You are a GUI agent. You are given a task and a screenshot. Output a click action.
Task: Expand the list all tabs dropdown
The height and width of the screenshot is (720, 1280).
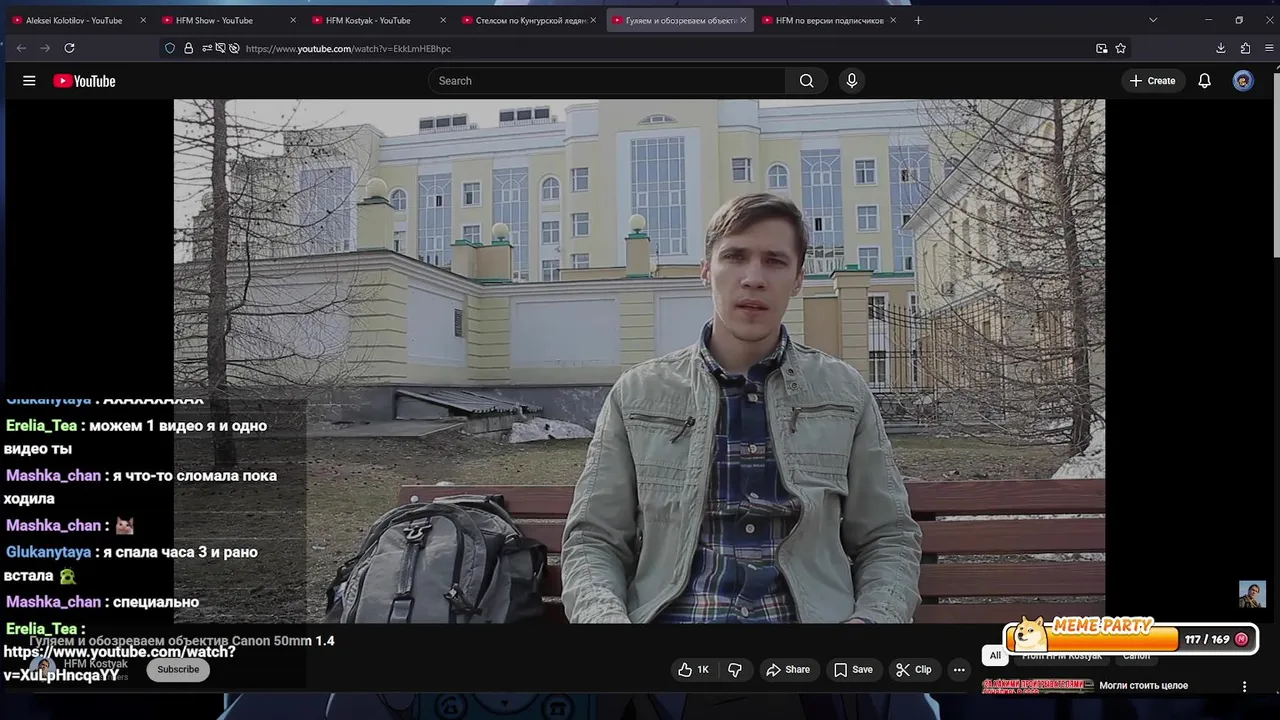(1153, 20)
